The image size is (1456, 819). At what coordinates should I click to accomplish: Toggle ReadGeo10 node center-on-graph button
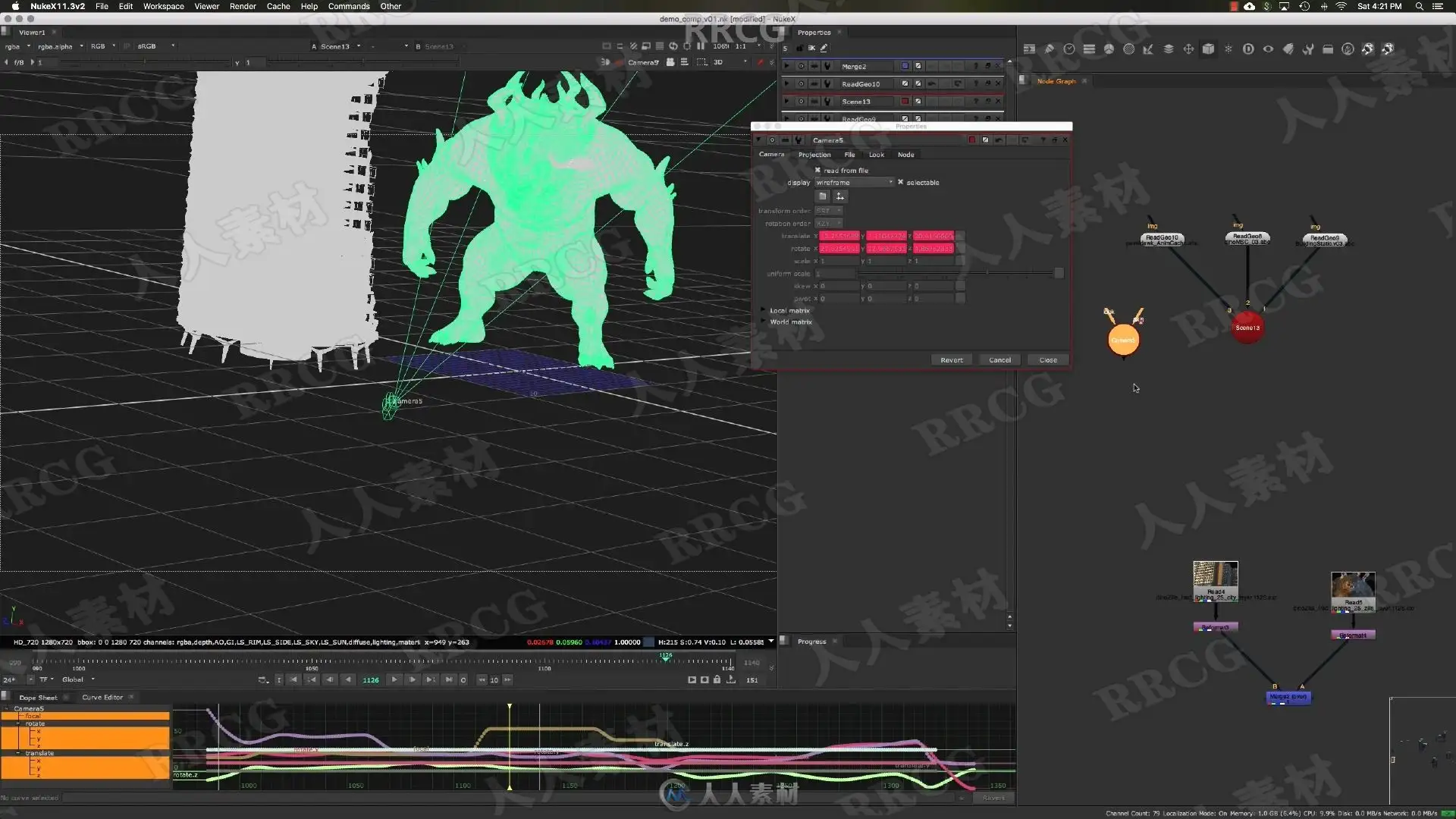(801, 83)
